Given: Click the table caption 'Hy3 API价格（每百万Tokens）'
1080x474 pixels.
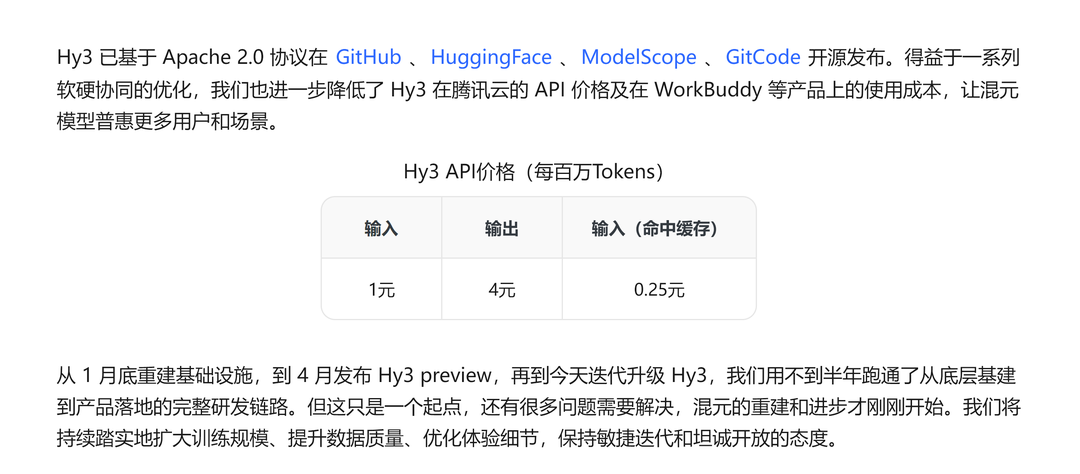Looking at the screenshot, I should click(x=538, y=172).
